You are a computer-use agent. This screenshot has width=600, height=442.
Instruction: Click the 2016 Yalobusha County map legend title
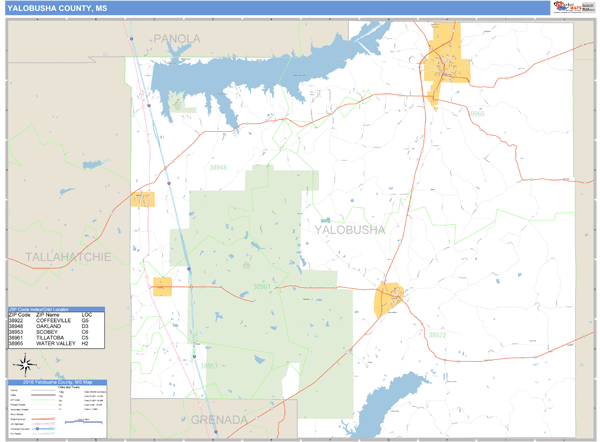(57, 383)
